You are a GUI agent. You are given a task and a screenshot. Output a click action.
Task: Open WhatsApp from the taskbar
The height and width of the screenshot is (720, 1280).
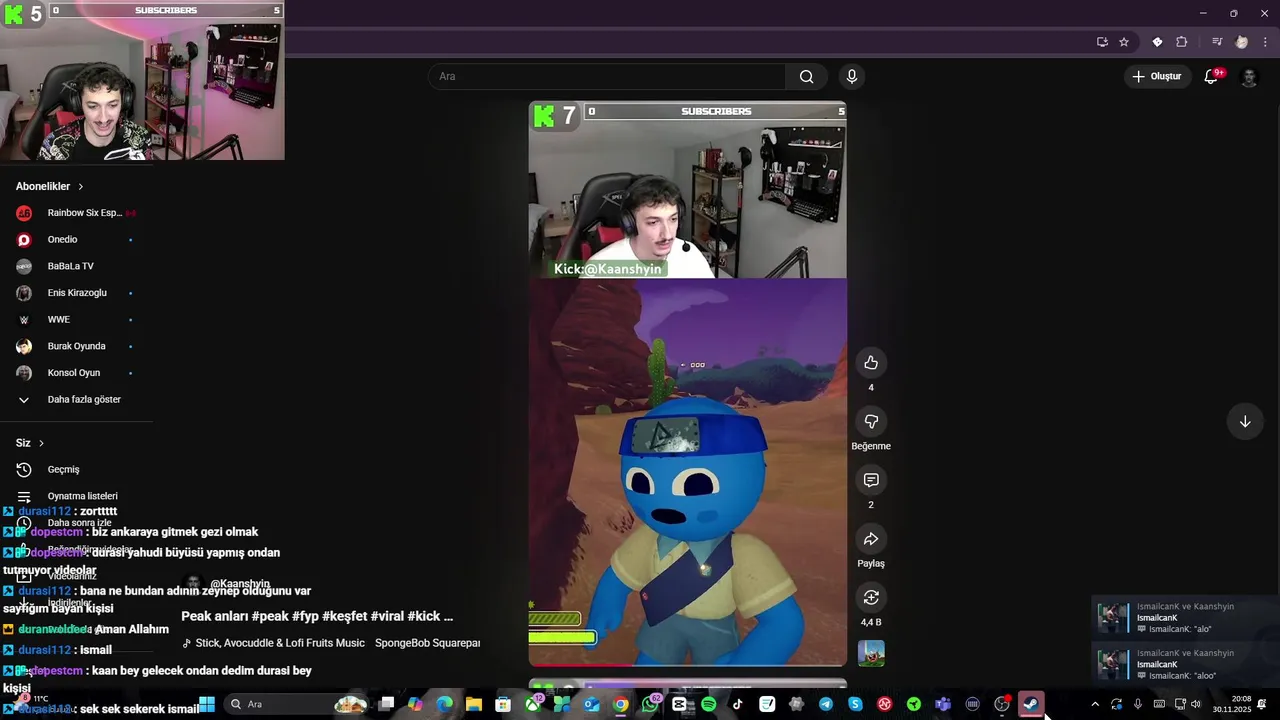point(650,705)
